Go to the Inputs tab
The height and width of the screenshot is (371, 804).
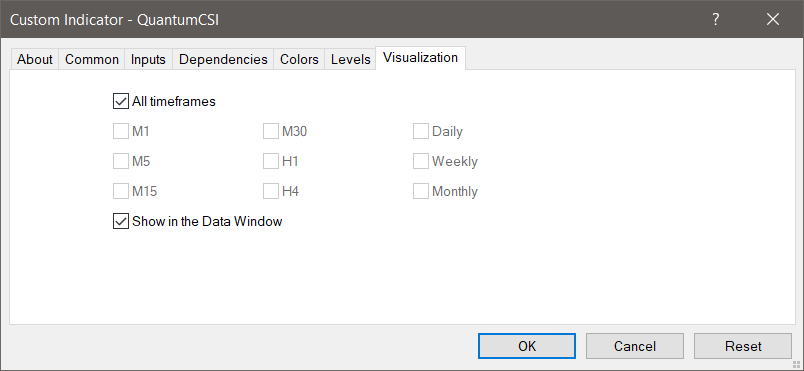pyautogui.click(x=148, y=59)
